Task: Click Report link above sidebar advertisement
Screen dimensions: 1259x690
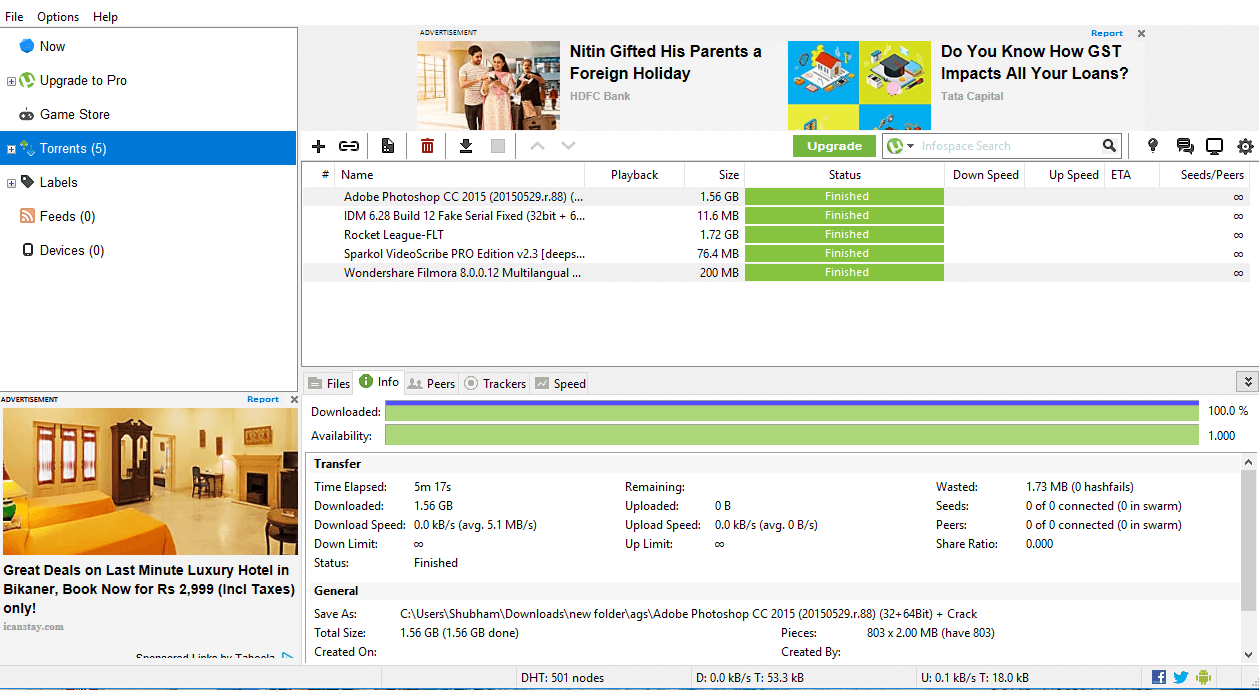Action: tap(263, 399)
